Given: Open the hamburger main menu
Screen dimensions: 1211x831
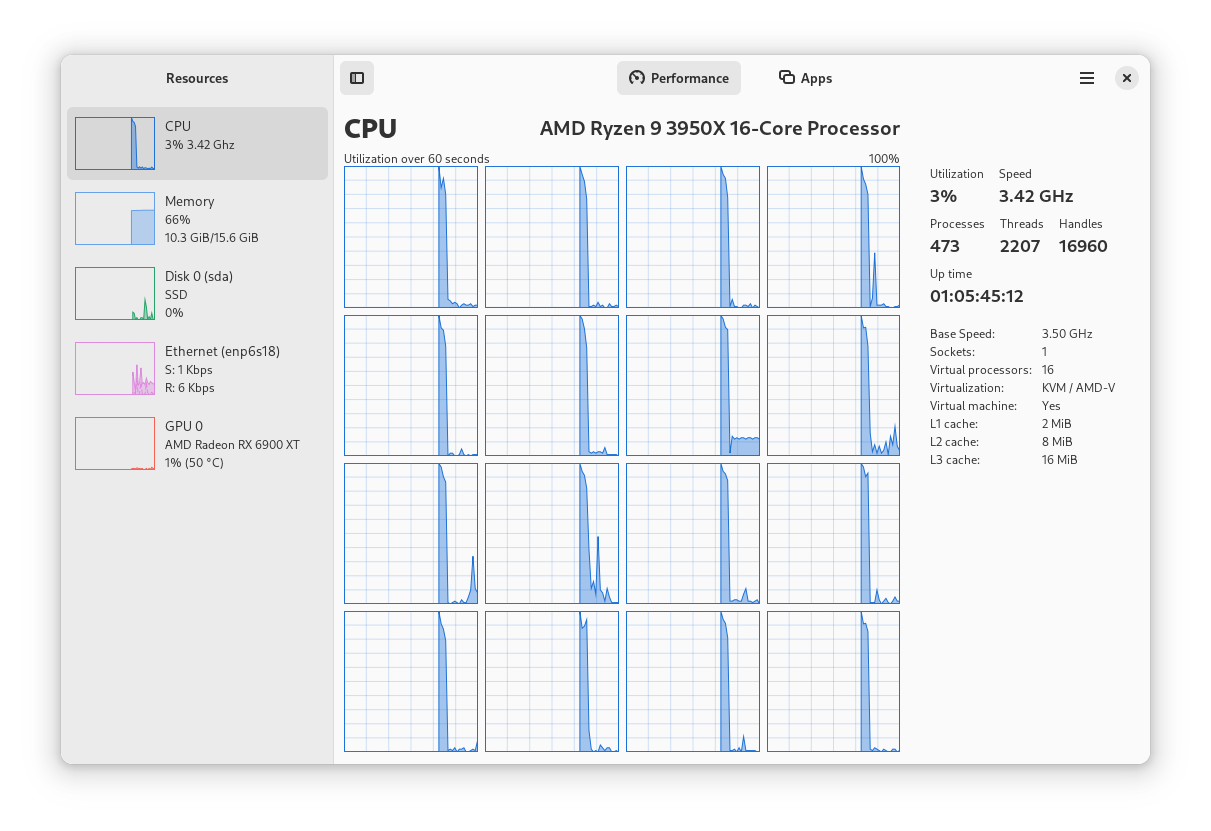Looking at the screenshot, I should (1087, 78).
